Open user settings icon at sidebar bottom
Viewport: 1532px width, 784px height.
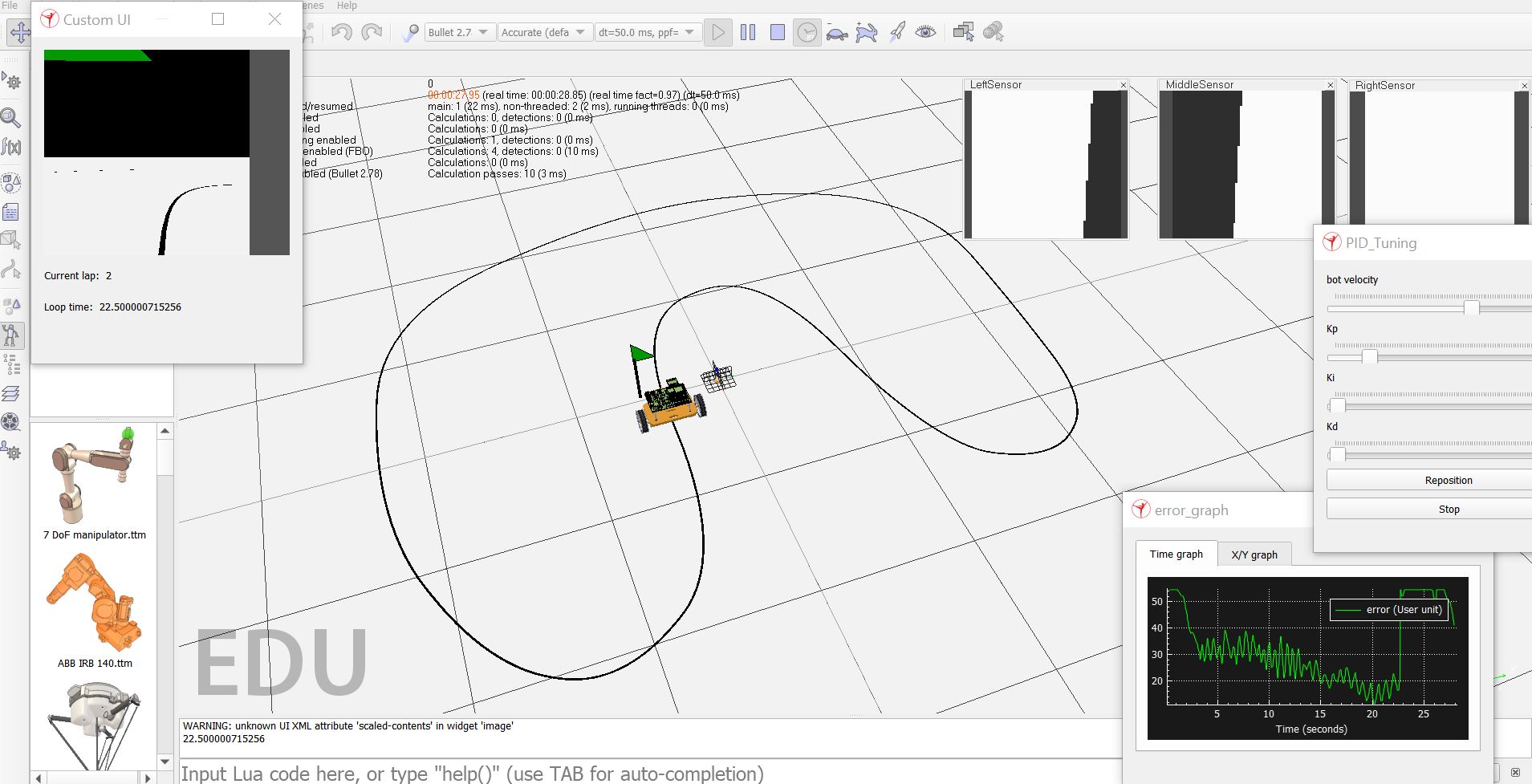pos(11,451)
